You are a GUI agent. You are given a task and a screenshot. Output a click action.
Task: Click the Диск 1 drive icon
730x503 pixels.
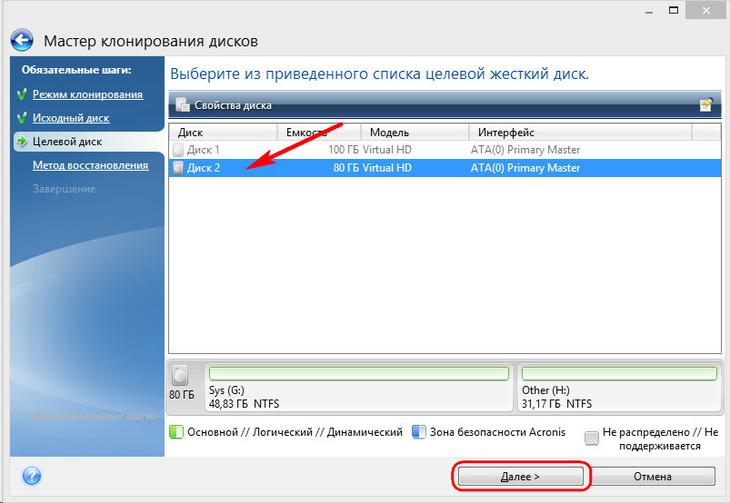[178, 150]
